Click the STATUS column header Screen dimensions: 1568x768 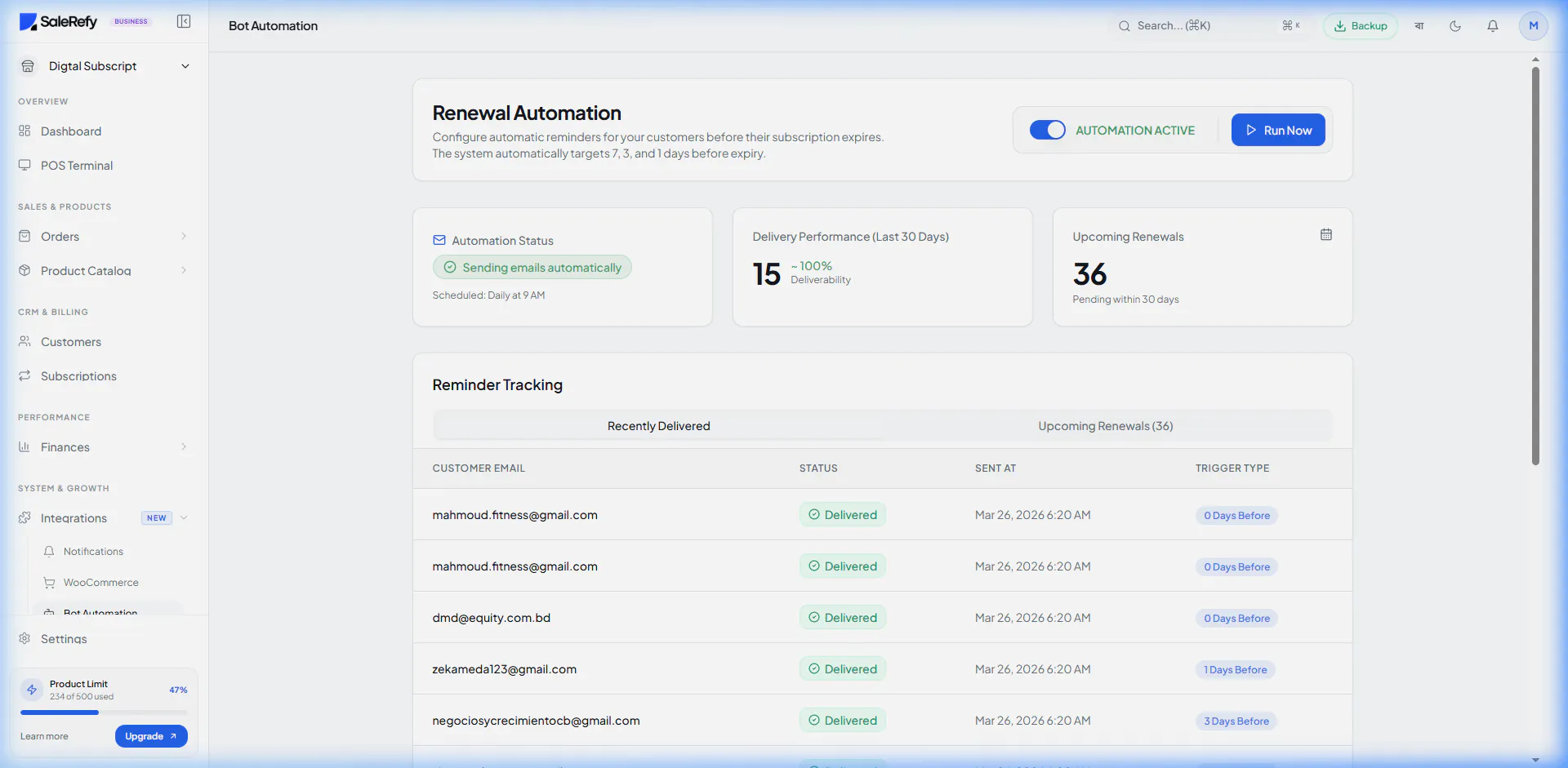click(818, 468)
